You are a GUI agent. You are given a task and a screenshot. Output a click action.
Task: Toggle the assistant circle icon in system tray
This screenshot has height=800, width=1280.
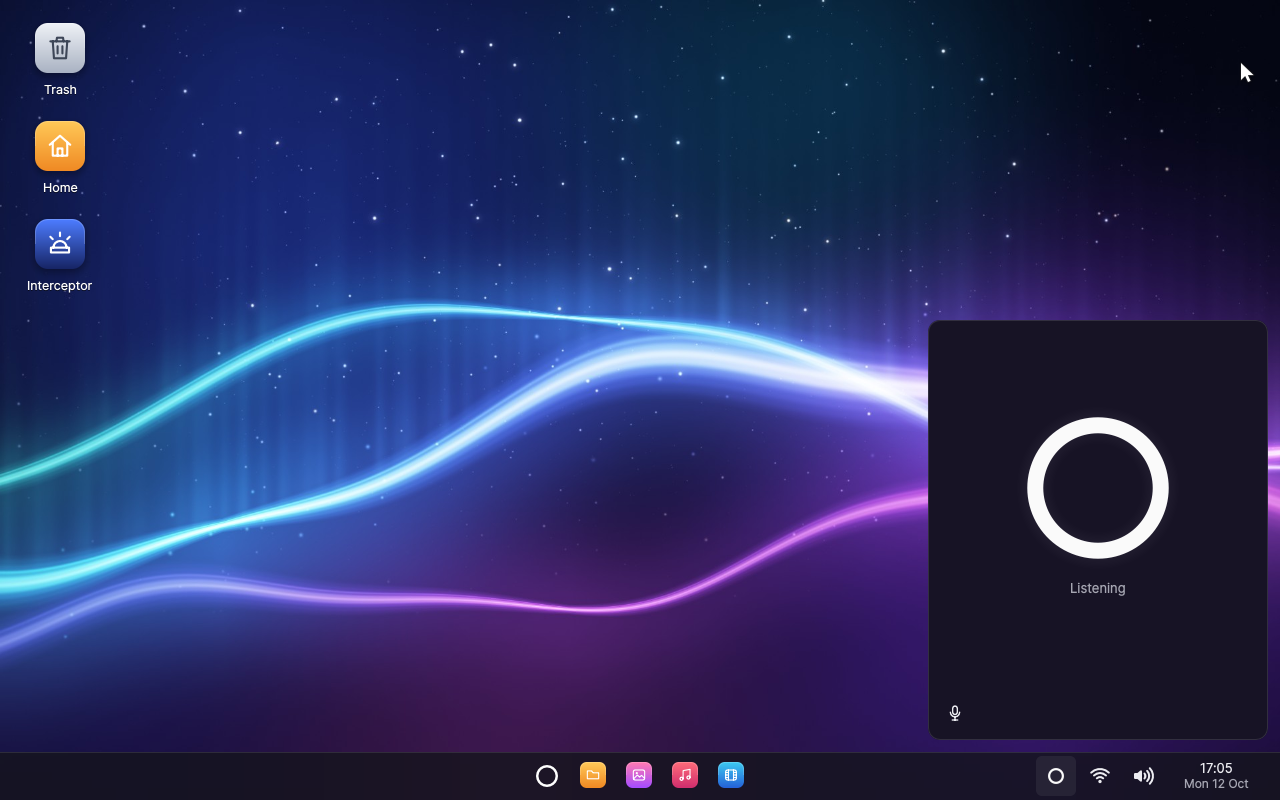click(x=1056, y=776)
